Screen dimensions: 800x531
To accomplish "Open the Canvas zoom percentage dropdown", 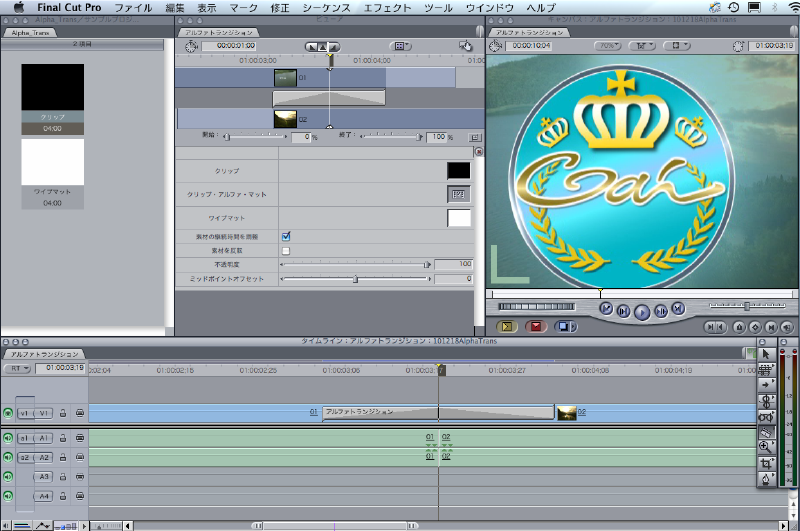I will coord(607,46).
